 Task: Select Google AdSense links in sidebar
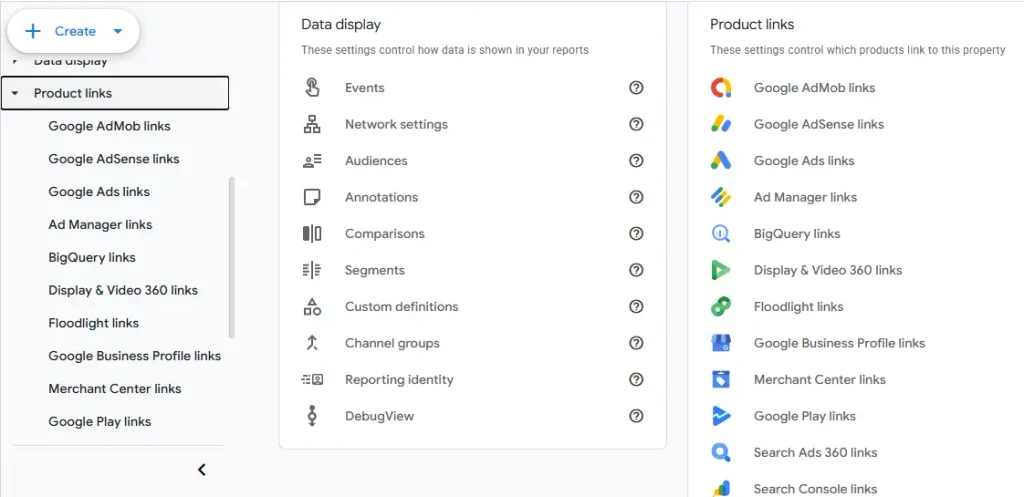point(114,159)
